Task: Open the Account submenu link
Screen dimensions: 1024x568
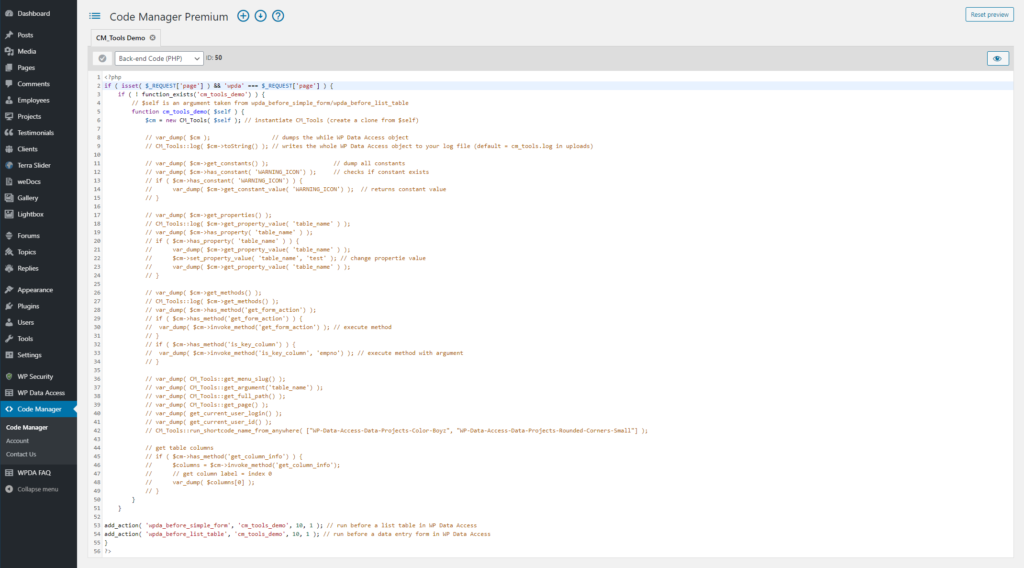Action: click(x=17, y=440)
